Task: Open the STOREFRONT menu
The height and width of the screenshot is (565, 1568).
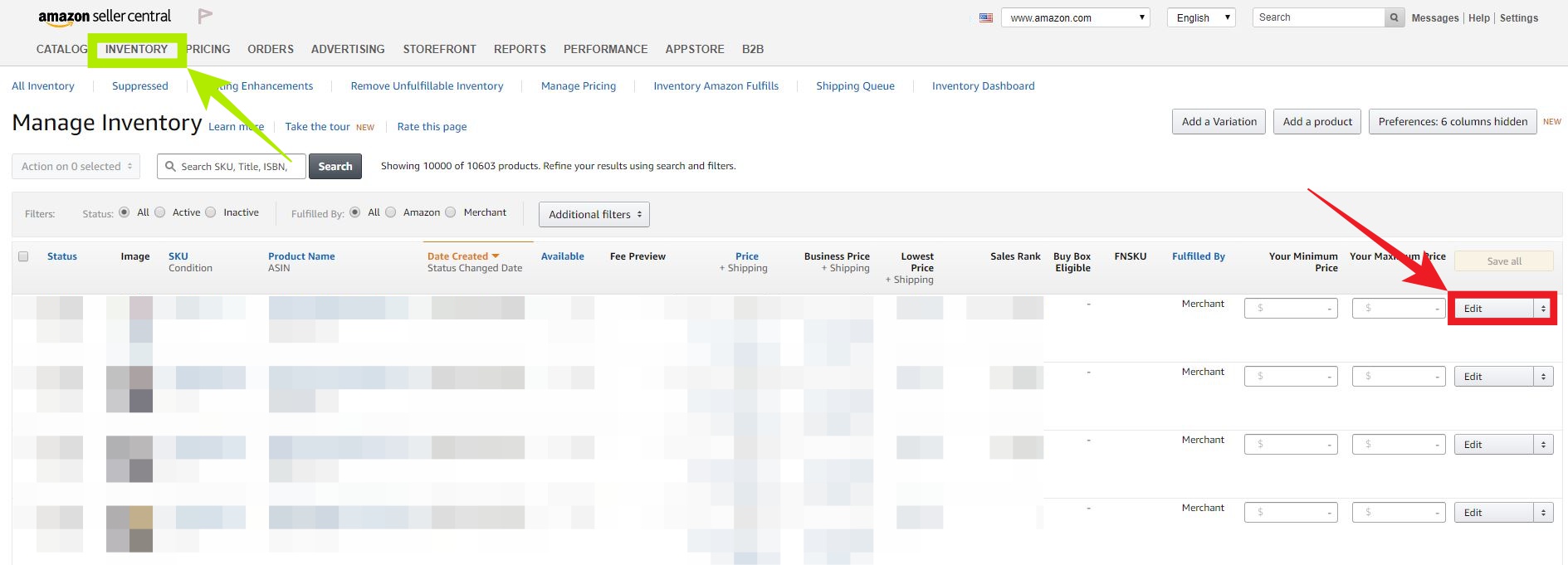Action: click(440, 49)
